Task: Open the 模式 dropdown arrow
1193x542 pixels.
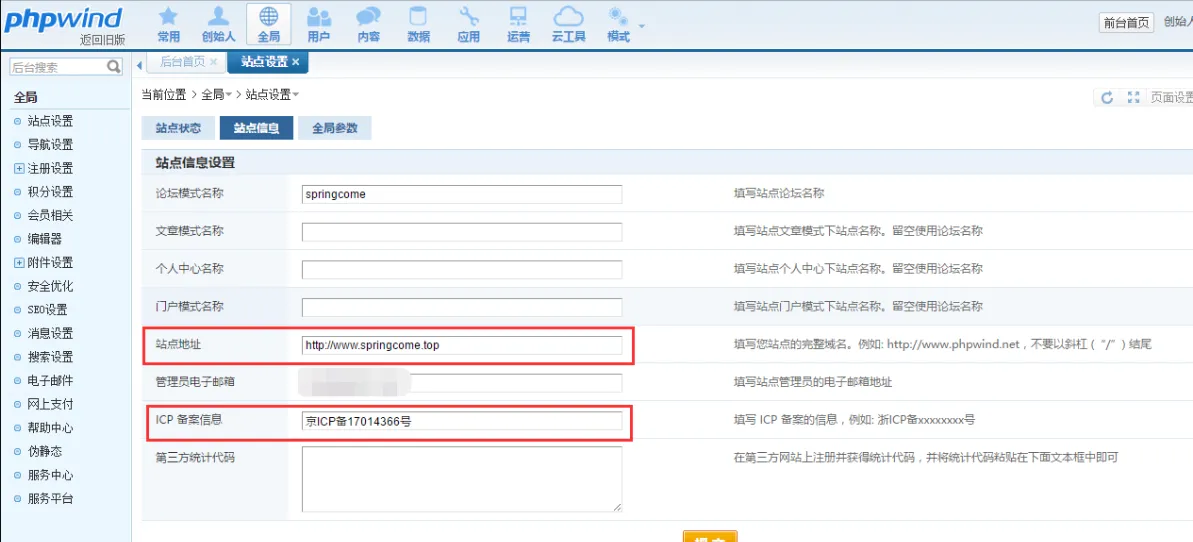Action: point(642,26)
